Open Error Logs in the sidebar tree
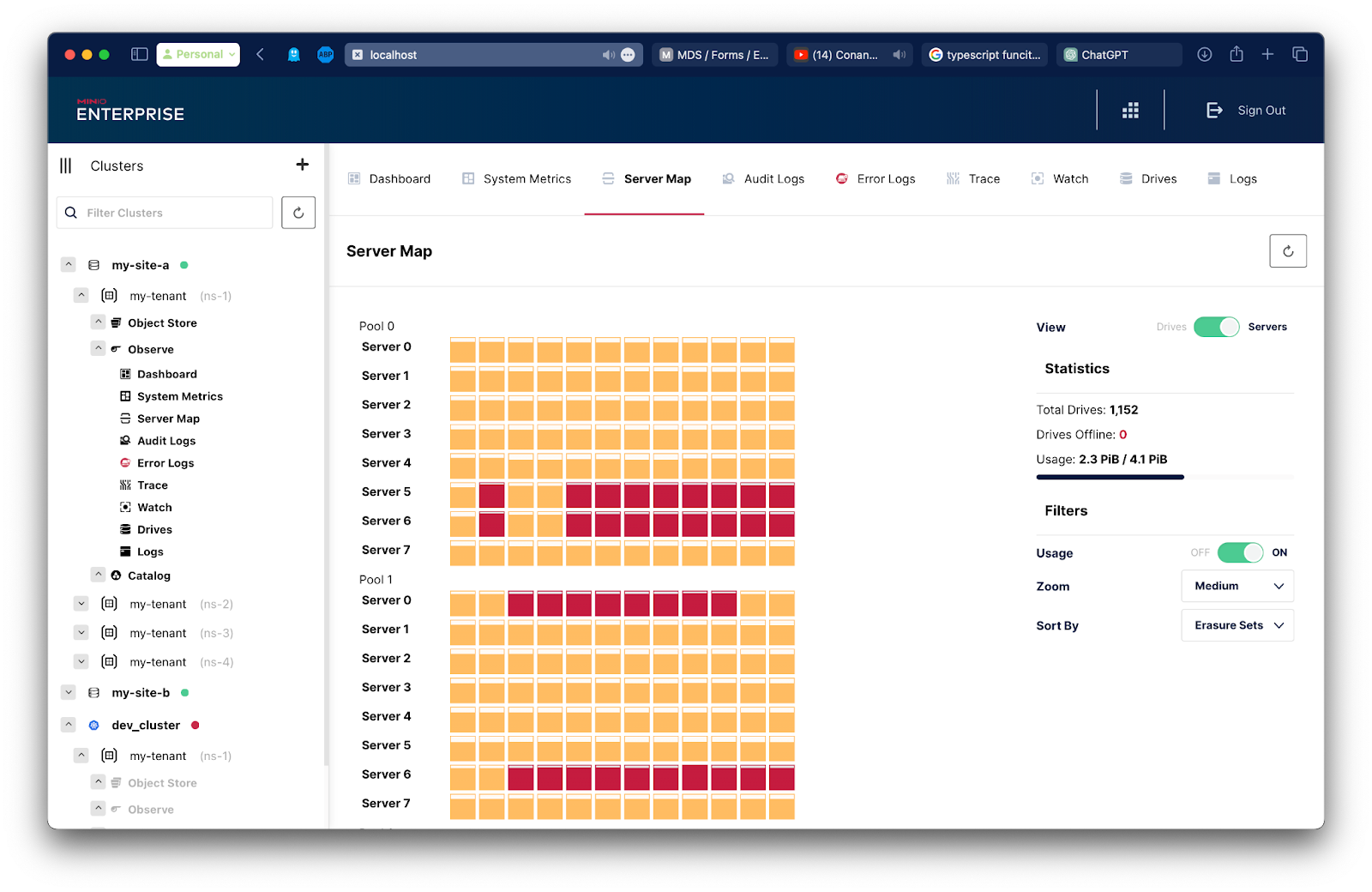 pyautogui.click(x=165, y=463)
